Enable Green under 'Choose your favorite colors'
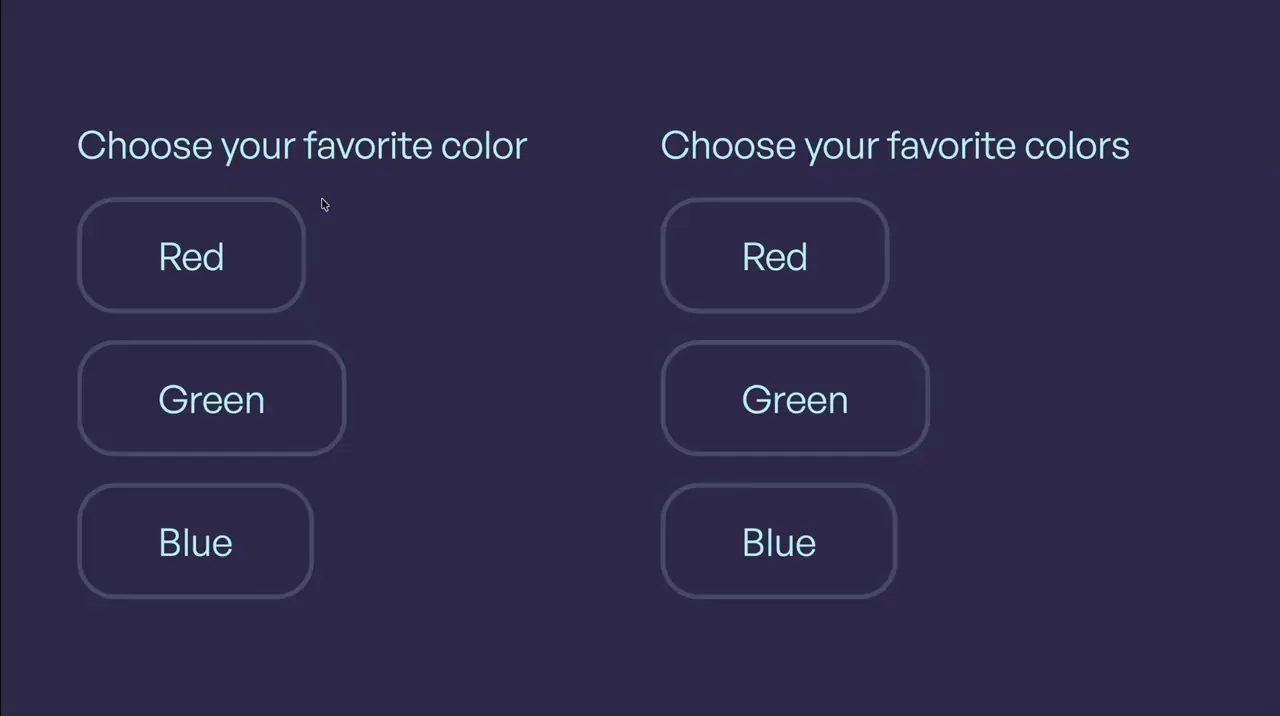Viewport: 1280px width, 716px height. [x=794, y=399]
